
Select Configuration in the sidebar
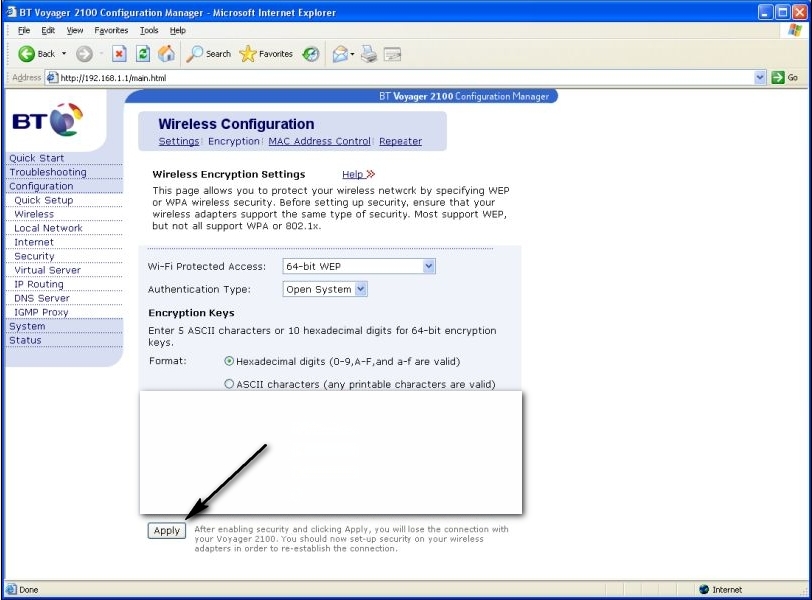(41, 186)
